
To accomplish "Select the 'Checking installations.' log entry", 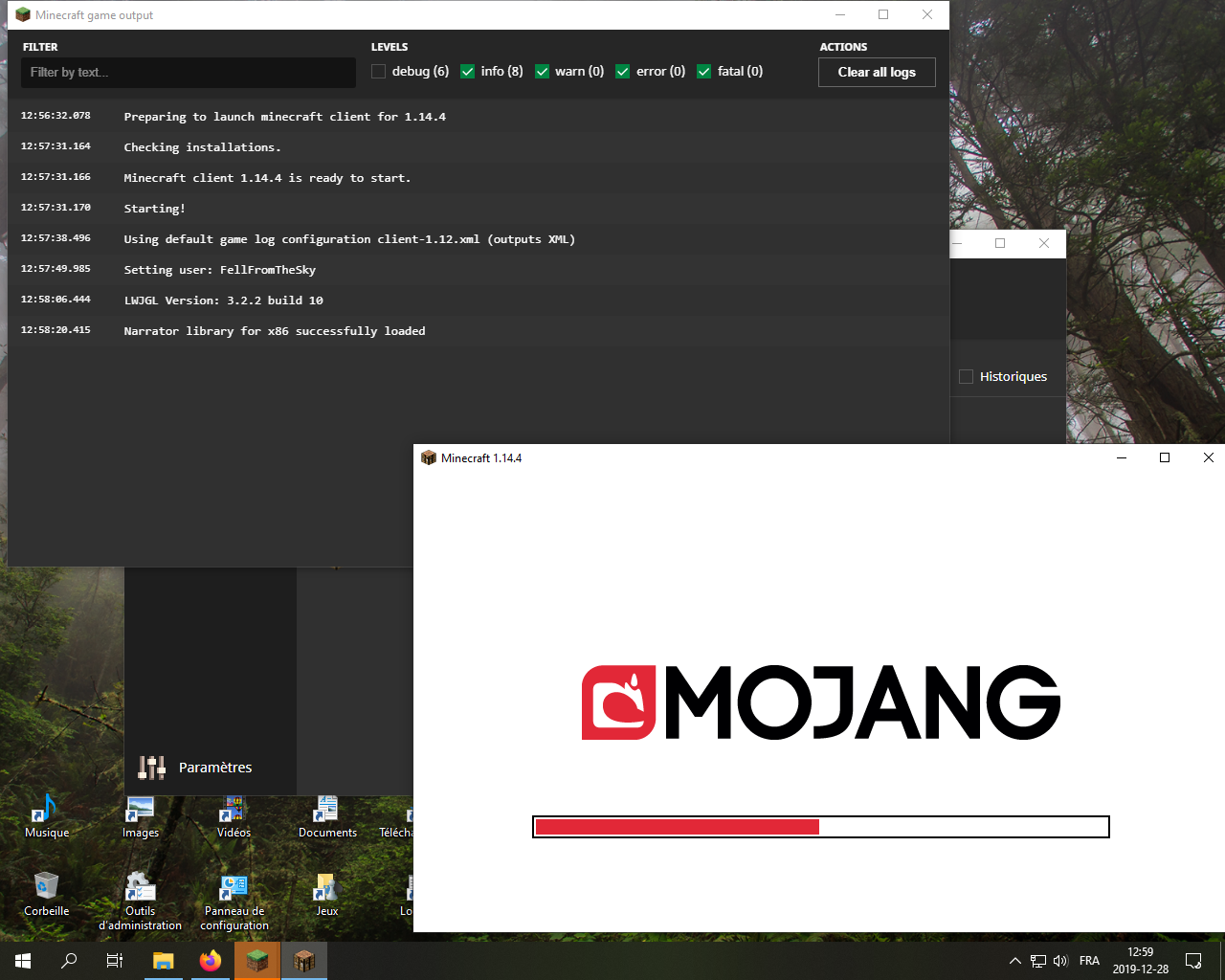I will click(x=479, y=147).
